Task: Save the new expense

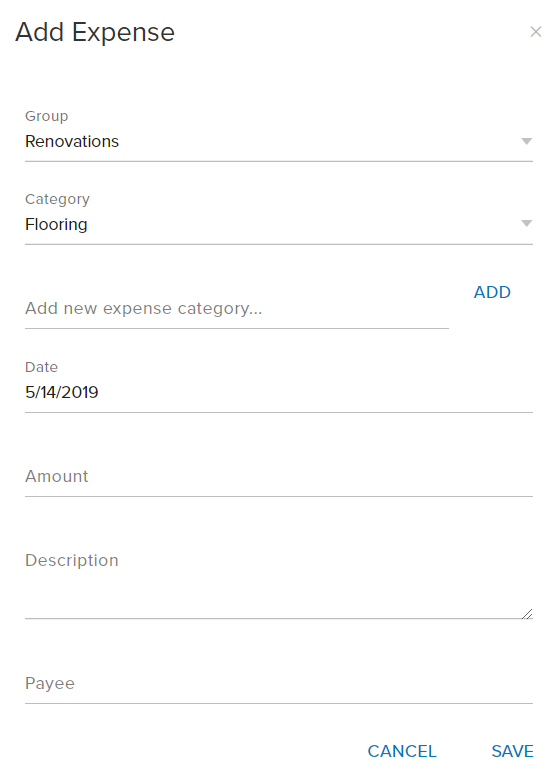Action: point(513,751)
